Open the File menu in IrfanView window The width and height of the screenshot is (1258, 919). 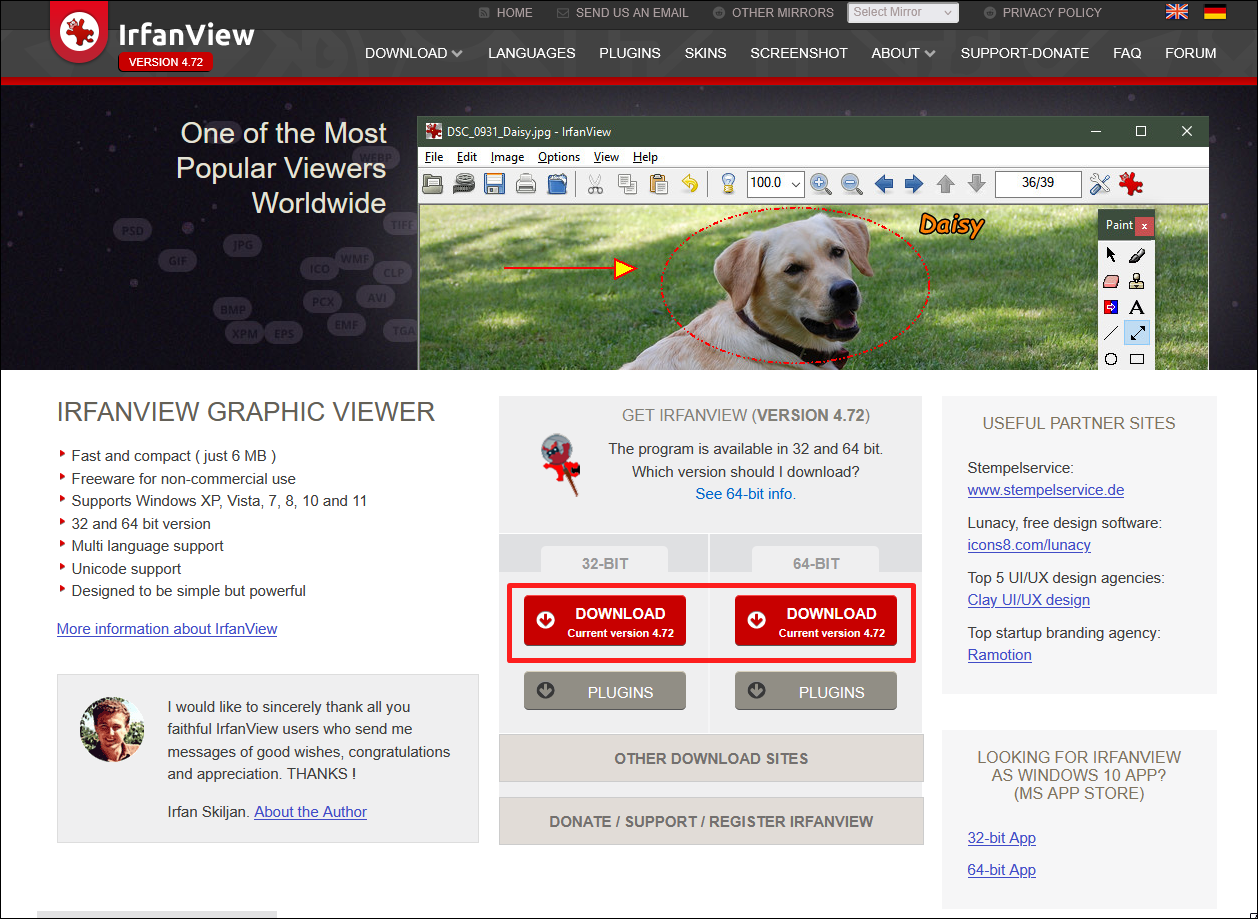pyautogui.click(x=434, y=157)
